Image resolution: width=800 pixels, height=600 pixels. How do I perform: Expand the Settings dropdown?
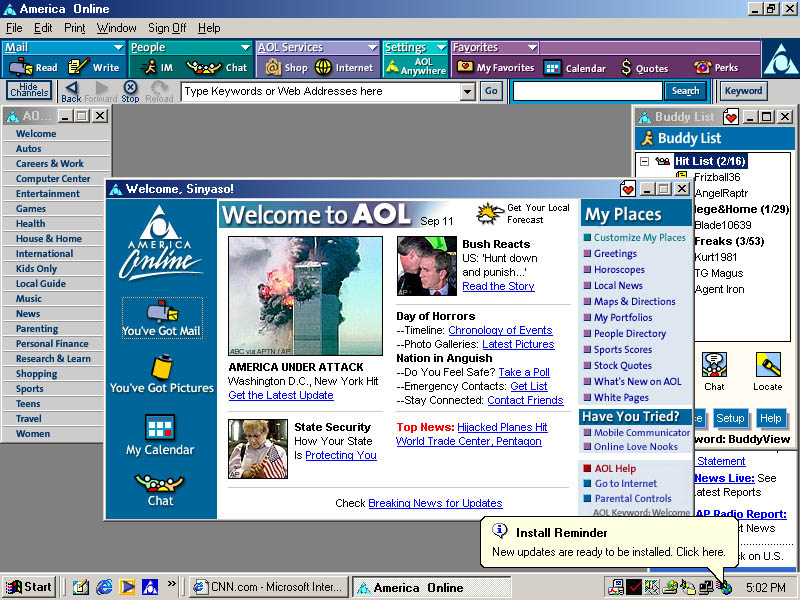441,47
